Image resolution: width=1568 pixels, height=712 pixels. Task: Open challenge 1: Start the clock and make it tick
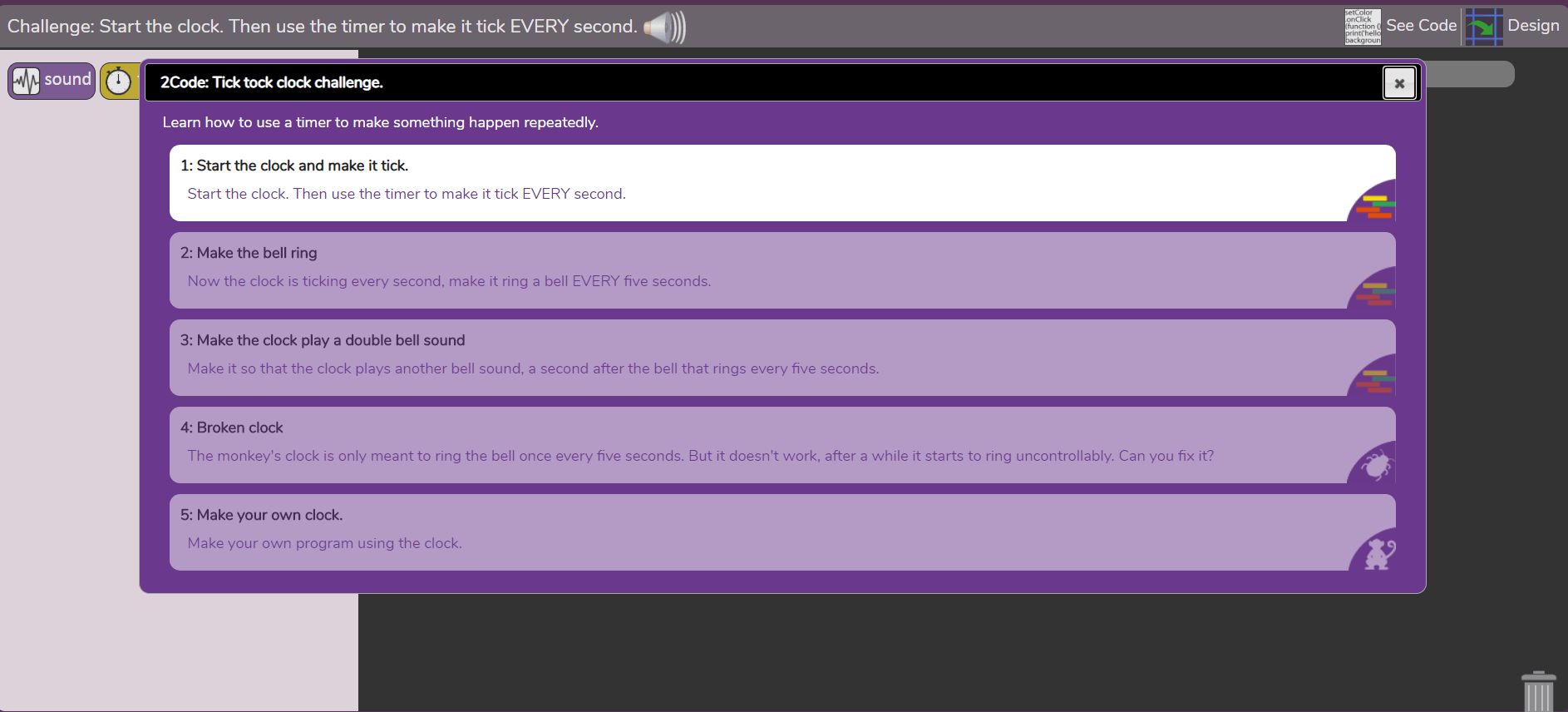point(782,183)
